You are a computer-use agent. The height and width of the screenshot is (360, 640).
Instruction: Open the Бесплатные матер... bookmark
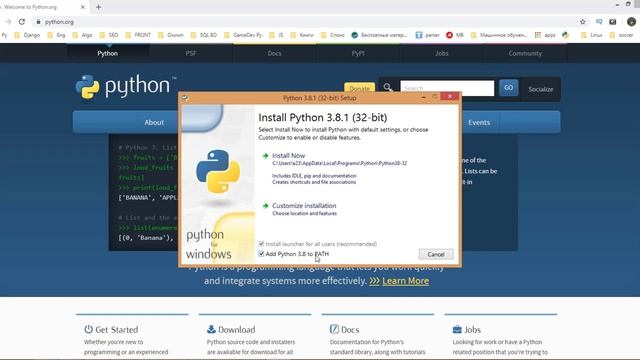click(379, 35)
